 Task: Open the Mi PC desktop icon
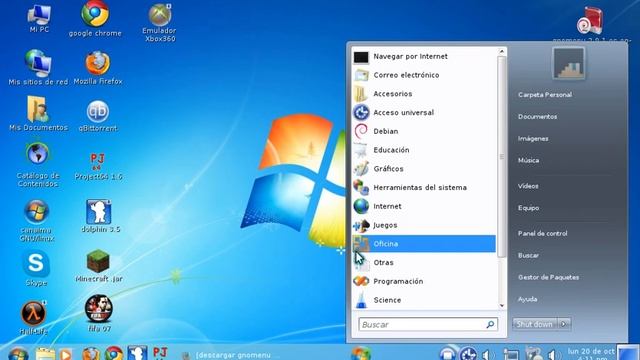[x=39, y=18]
